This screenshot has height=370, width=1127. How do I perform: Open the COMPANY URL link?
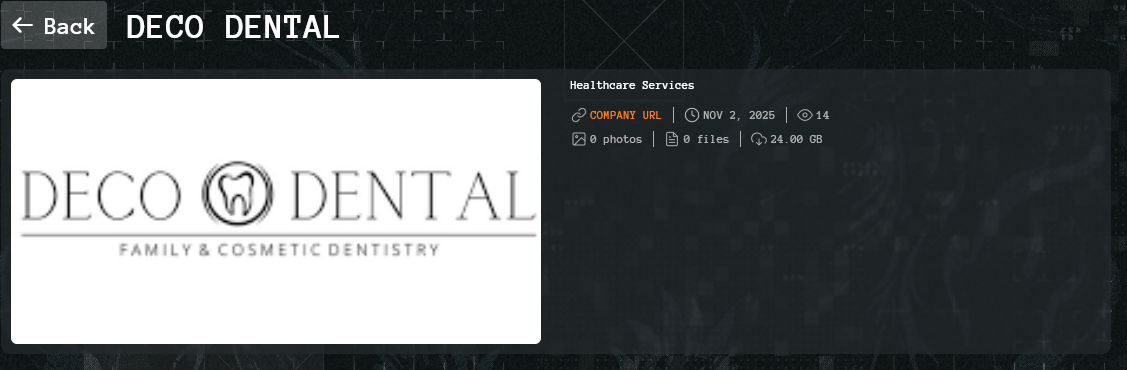tap(625, 115)
